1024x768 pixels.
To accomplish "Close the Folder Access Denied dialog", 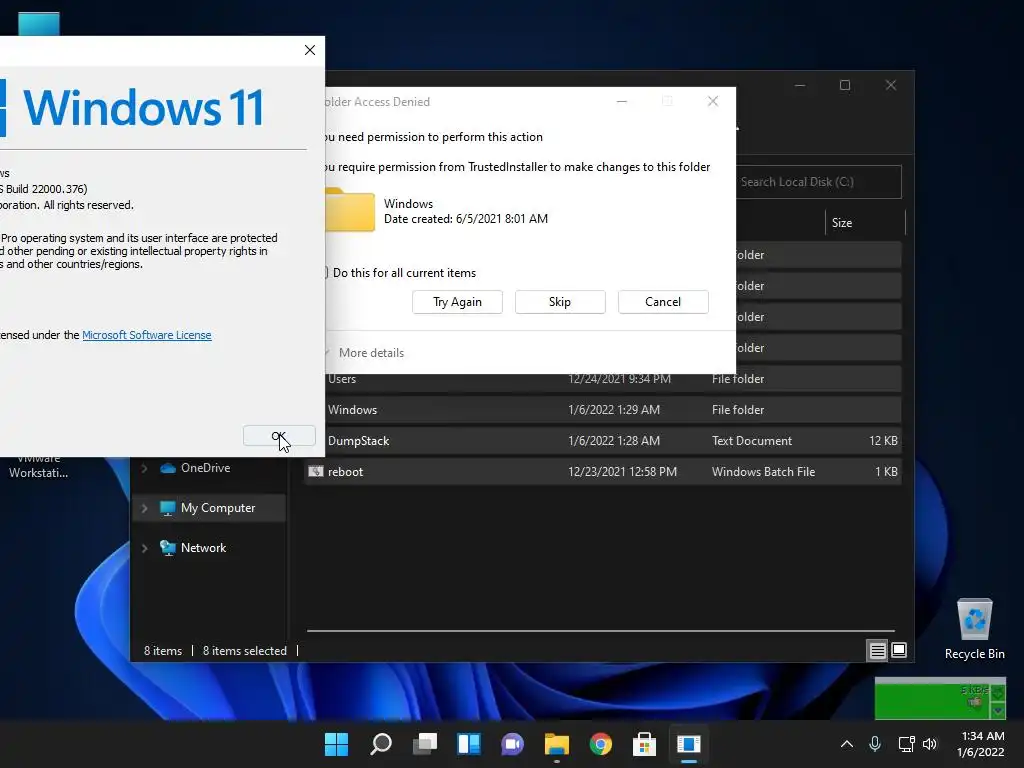I will [x=713, y=101].
